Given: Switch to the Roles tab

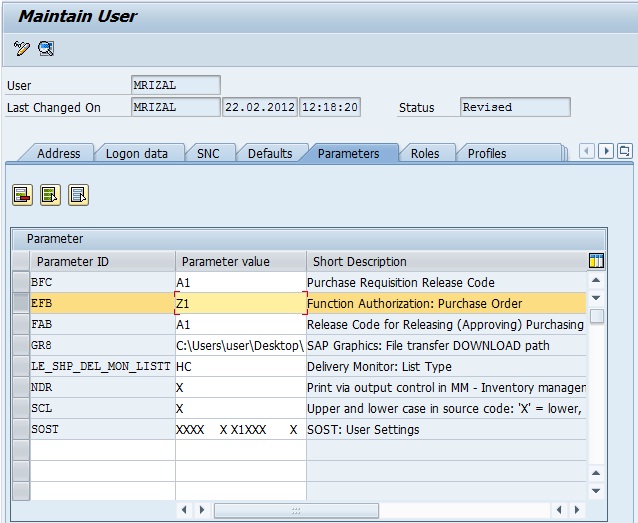Looking at the screenshot, I should [425, 153].
